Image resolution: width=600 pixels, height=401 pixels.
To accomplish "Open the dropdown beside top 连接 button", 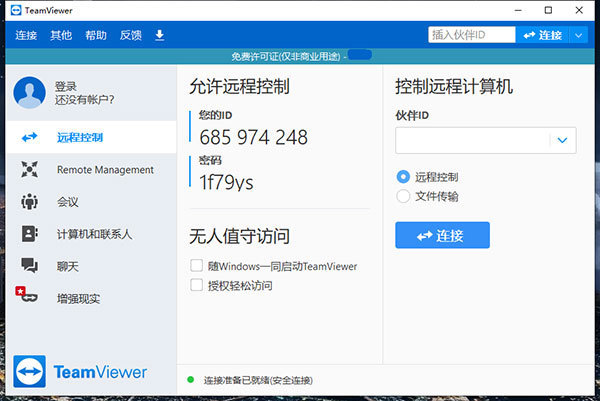I will point(579,35).
